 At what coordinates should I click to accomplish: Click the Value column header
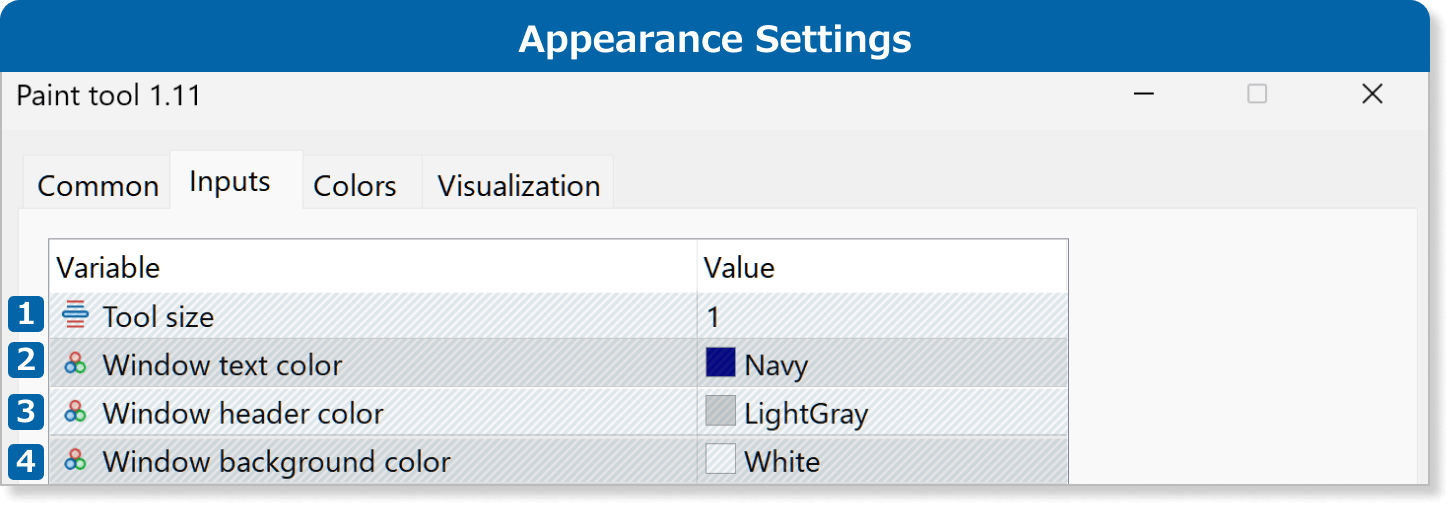(x=739, y=268)
